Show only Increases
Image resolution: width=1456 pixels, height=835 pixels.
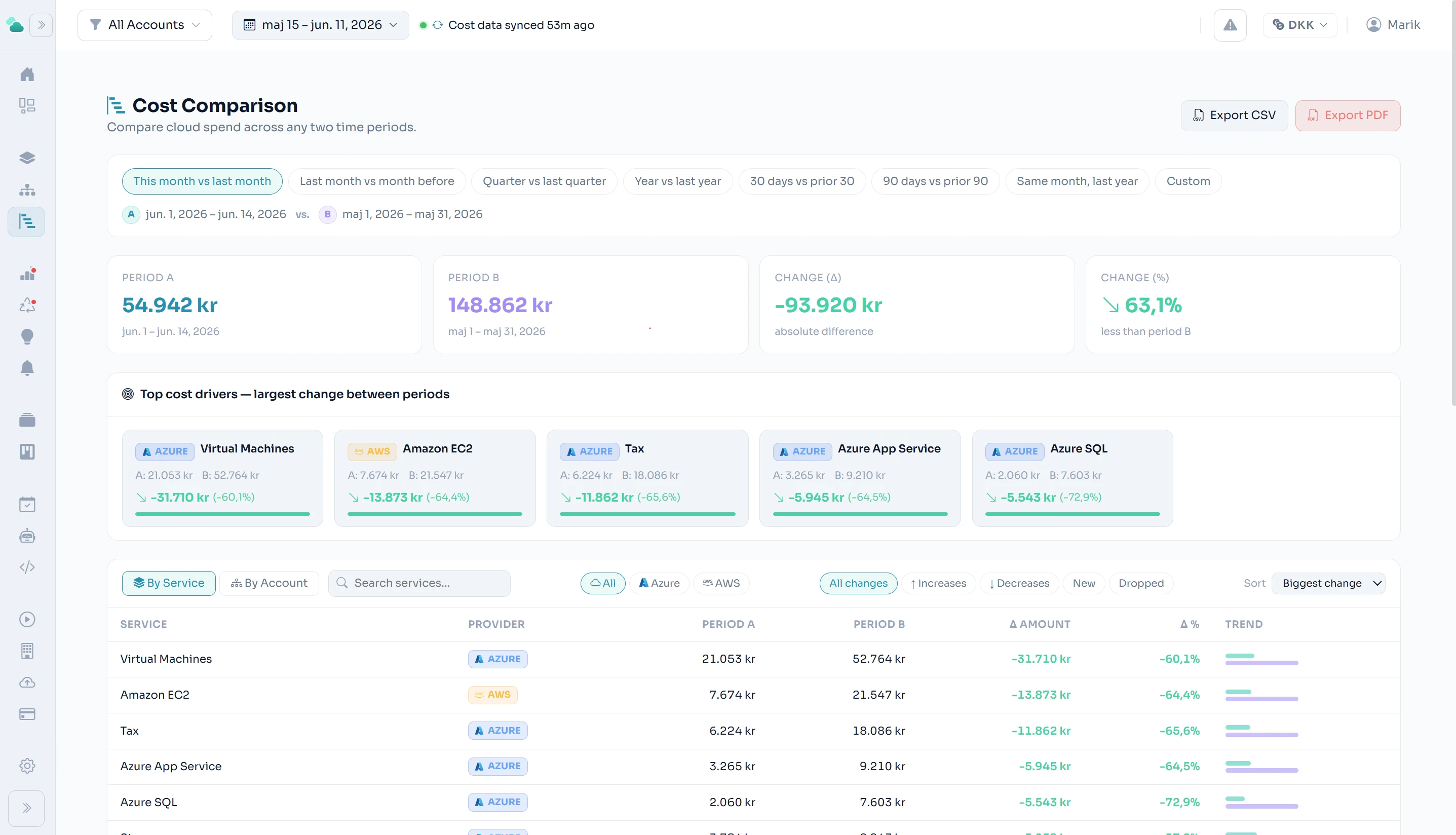[x=938, y=583]
